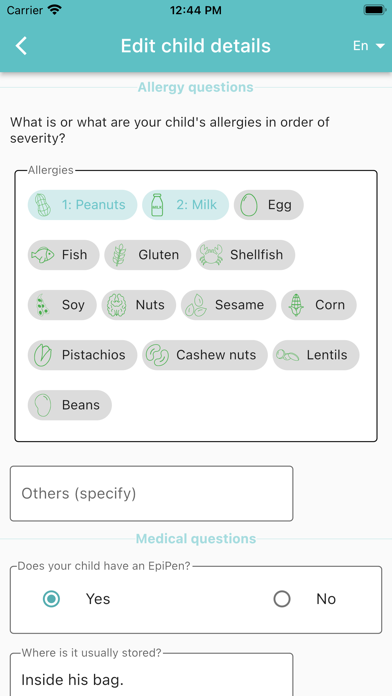Select Yes radio button for EpiPen
Viewport: 392px width, 696px height.
[51, 599]
